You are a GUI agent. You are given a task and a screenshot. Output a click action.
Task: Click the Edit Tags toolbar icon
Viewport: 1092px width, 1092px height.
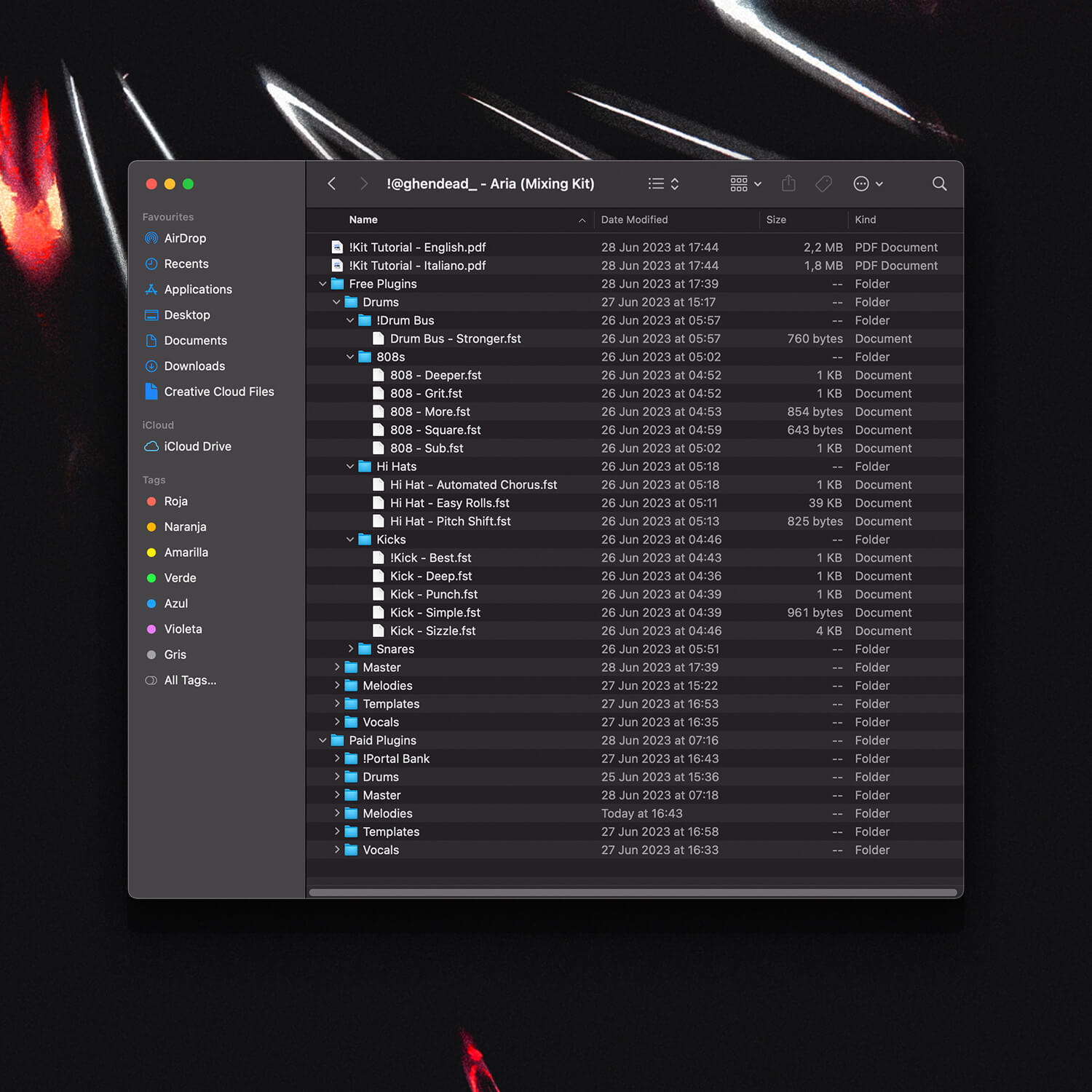(824, 184)
